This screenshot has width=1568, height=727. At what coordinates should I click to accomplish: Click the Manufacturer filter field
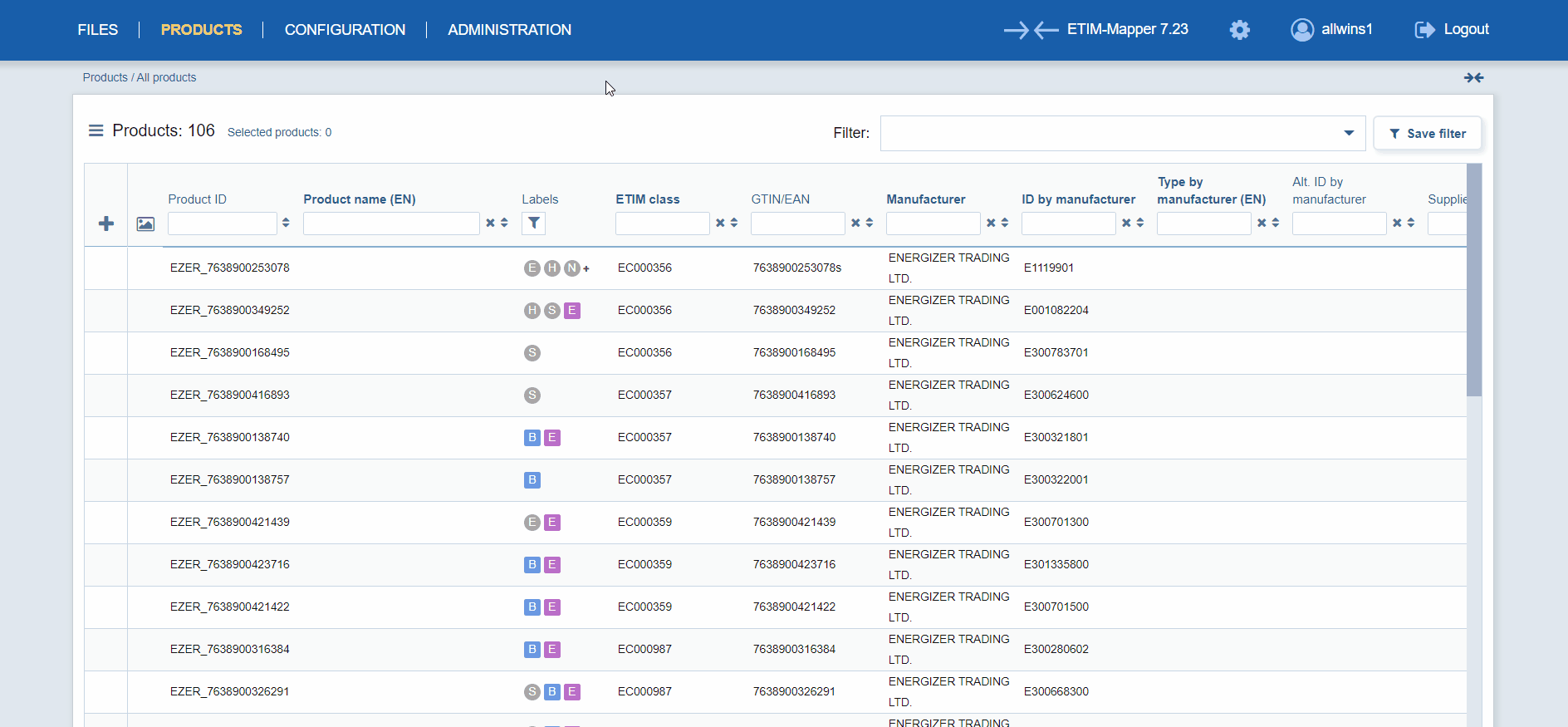click(933, 223)
